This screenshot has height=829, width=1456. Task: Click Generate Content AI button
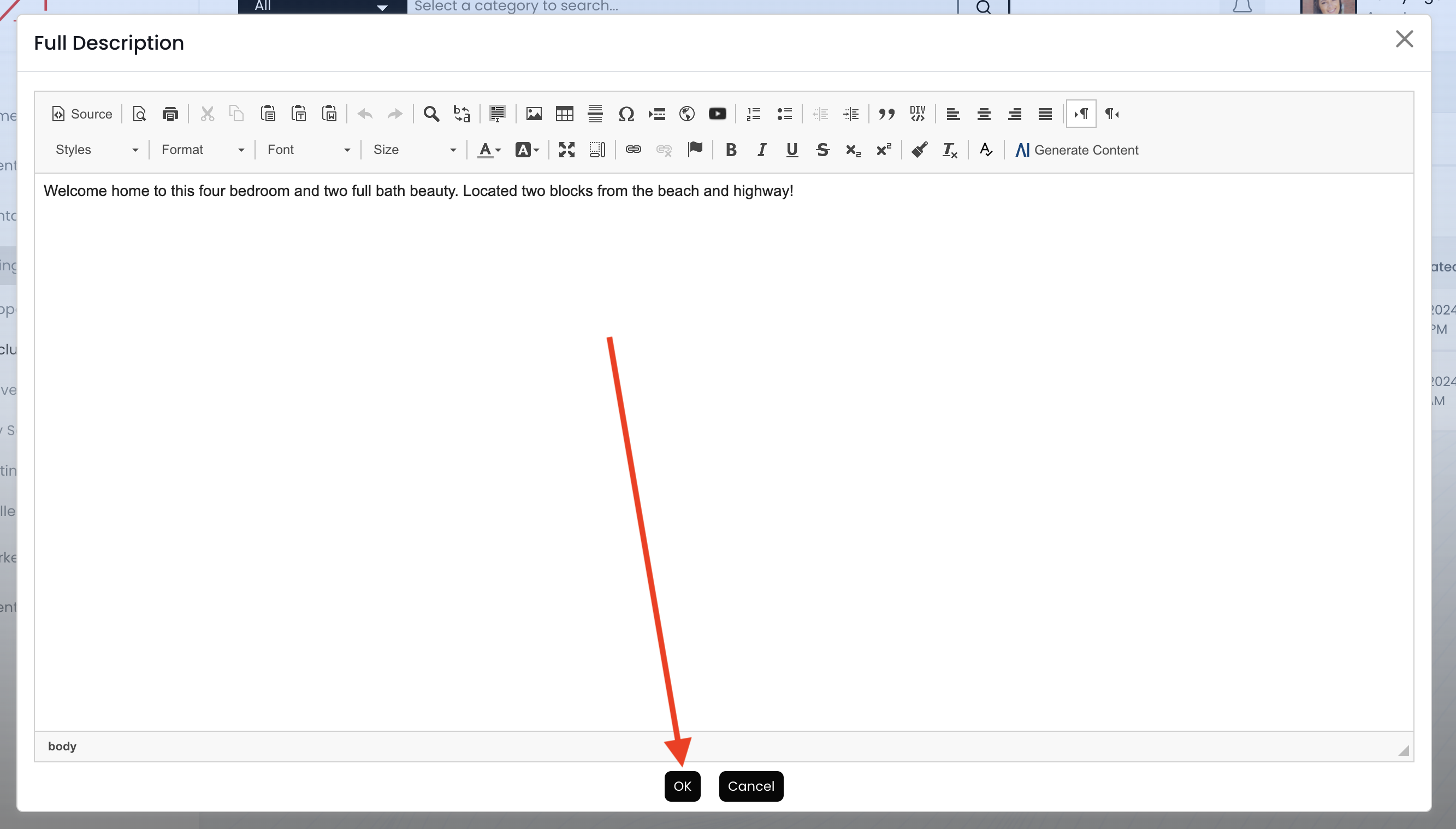[x=1077, y=150]
